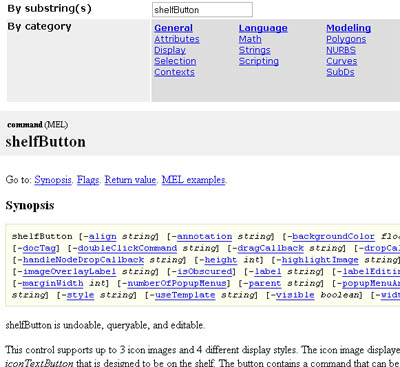Click the -handleNodeDropCallback flag link
This screenshot has width=400, height=367.
click(83, 260)
